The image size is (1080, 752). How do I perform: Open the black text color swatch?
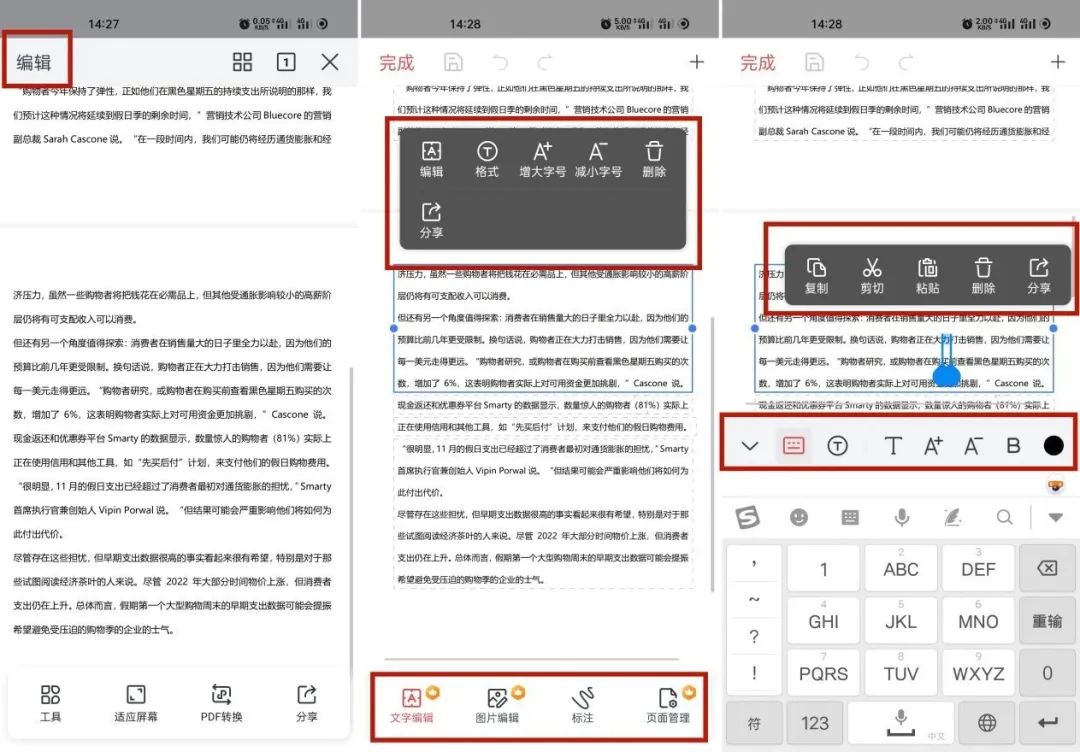tap(1054, 446)
